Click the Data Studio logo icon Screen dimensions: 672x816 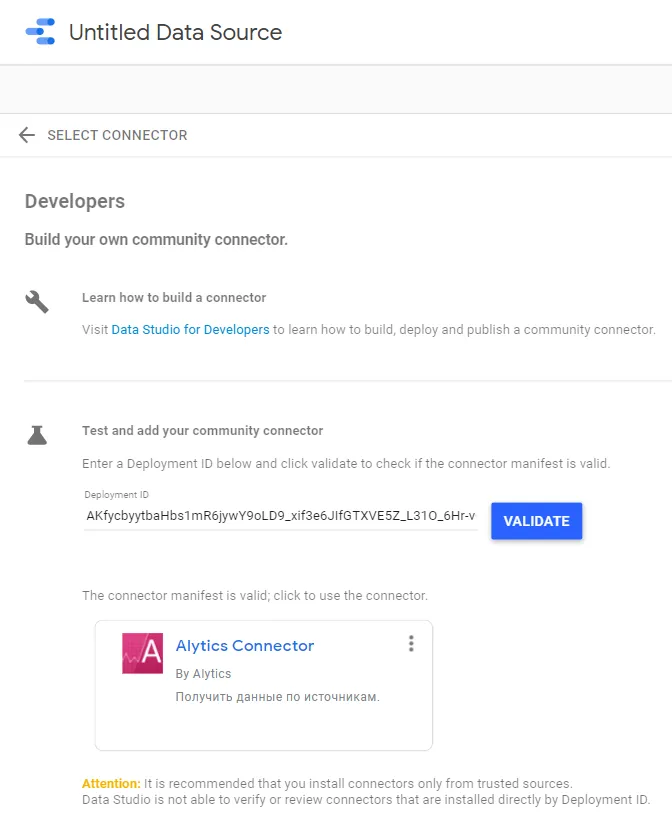click(x=41, y=32)
